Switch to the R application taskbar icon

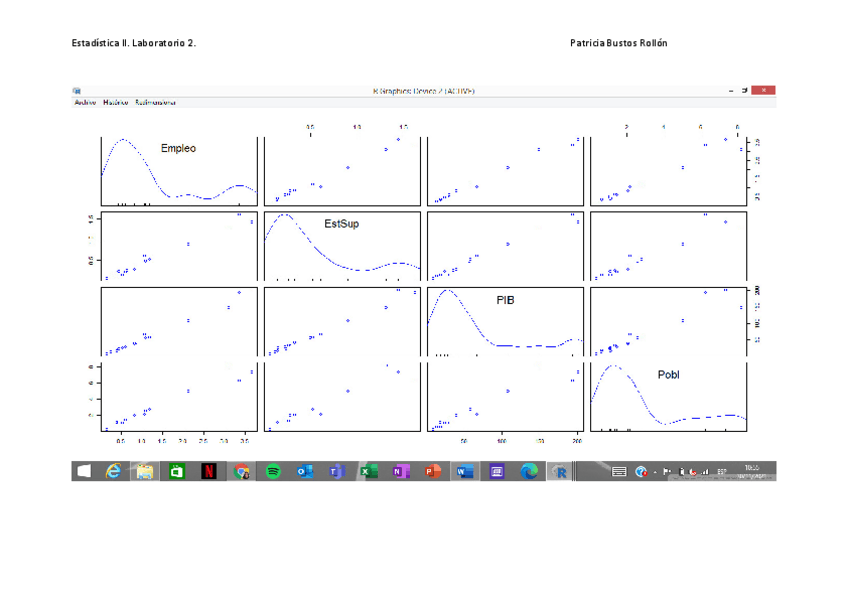pos(561,472)
